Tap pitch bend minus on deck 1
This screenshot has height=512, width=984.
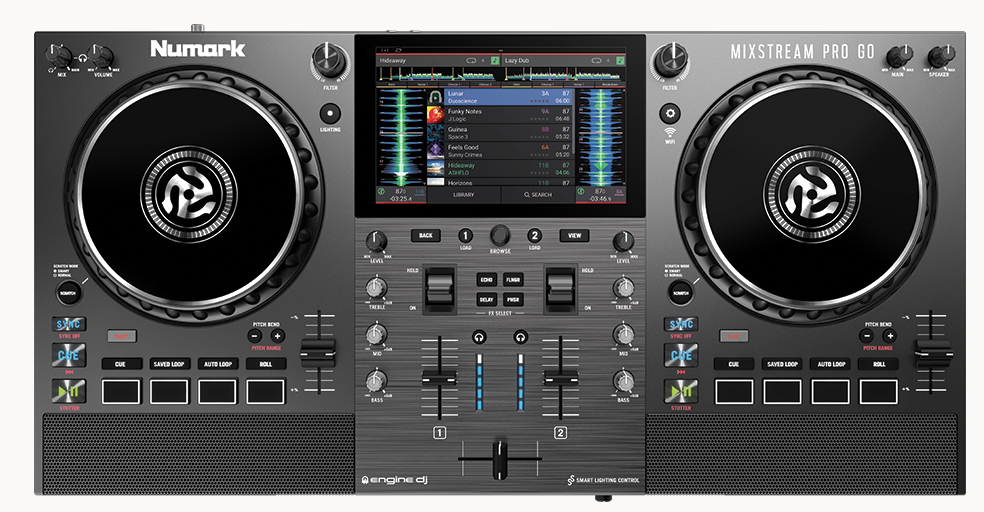click(256, 336)
